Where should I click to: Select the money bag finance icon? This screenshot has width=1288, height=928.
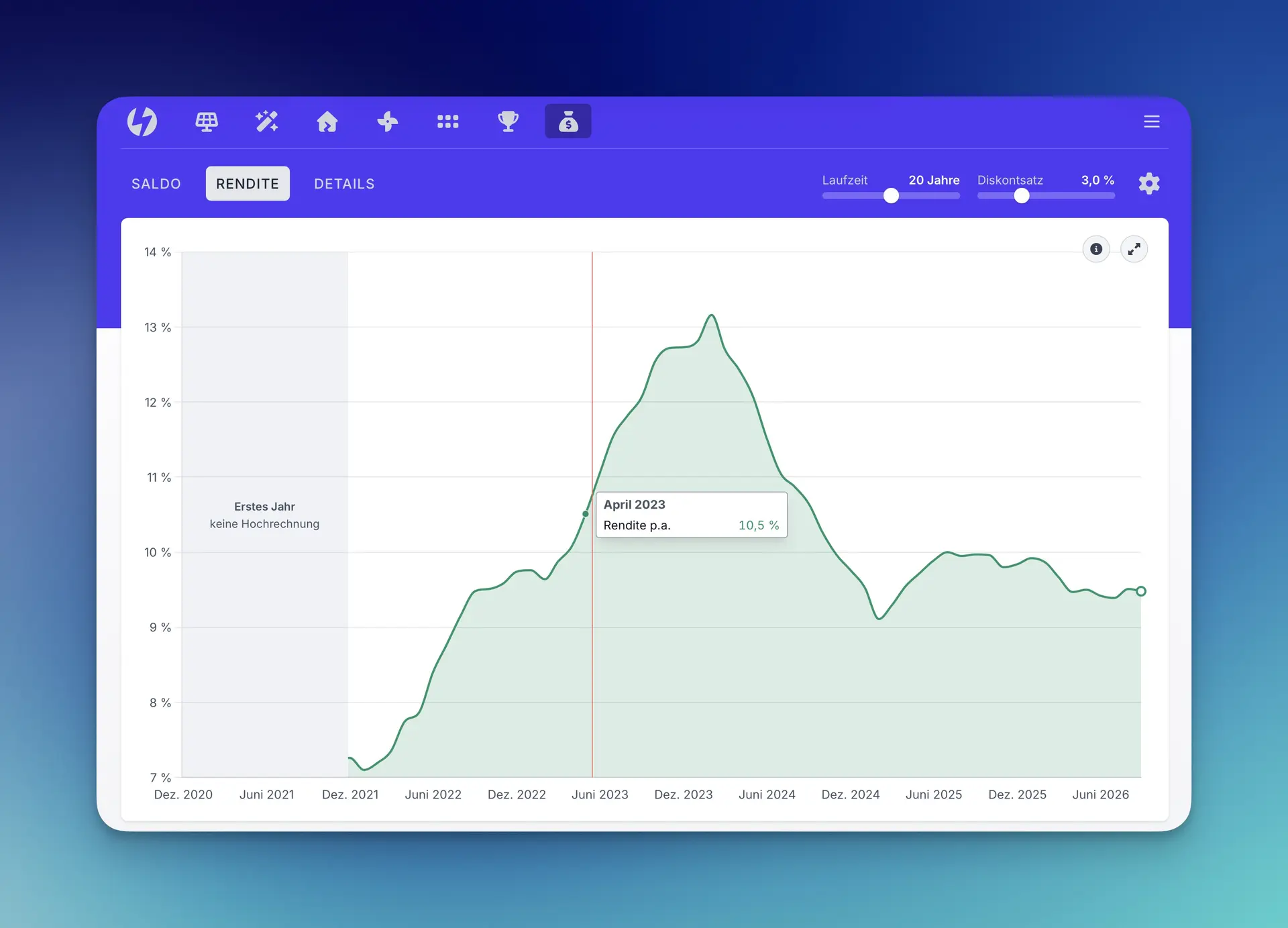pyautogui.click(x=568, y=121)
